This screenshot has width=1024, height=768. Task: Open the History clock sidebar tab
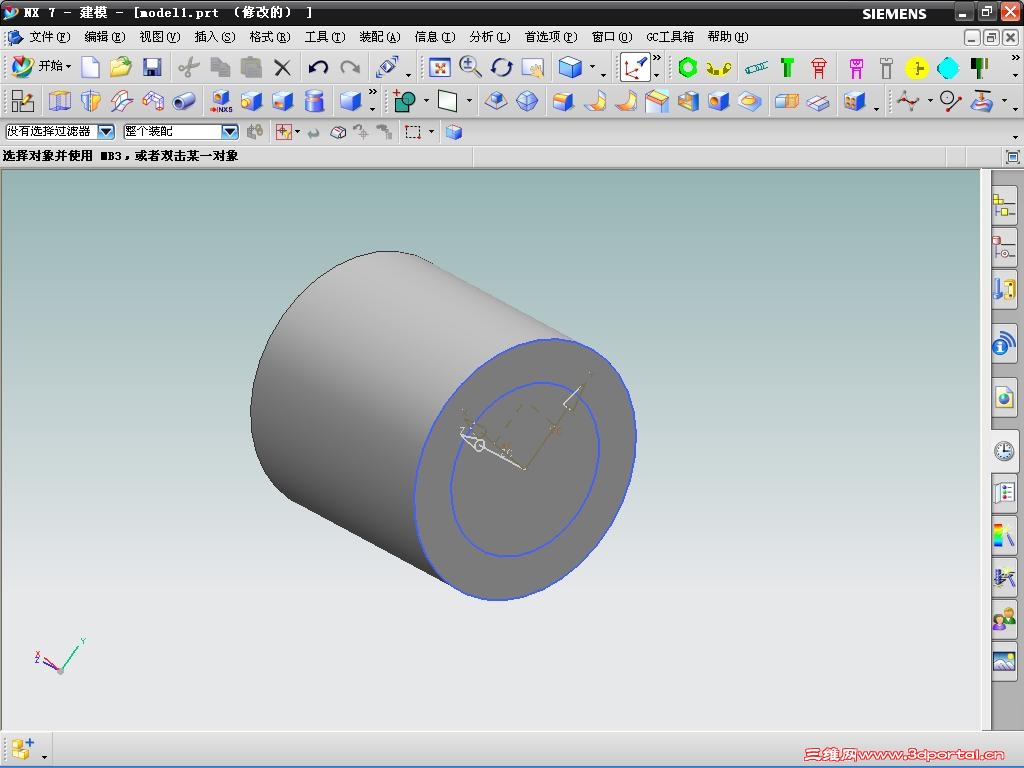click(x=1004, y=451)
